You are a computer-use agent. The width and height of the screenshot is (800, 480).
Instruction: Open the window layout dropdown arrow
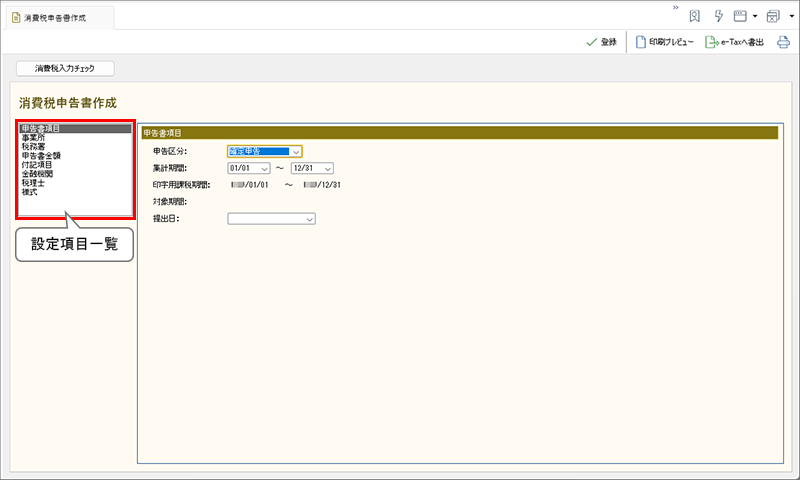click(x=754, y=17)
